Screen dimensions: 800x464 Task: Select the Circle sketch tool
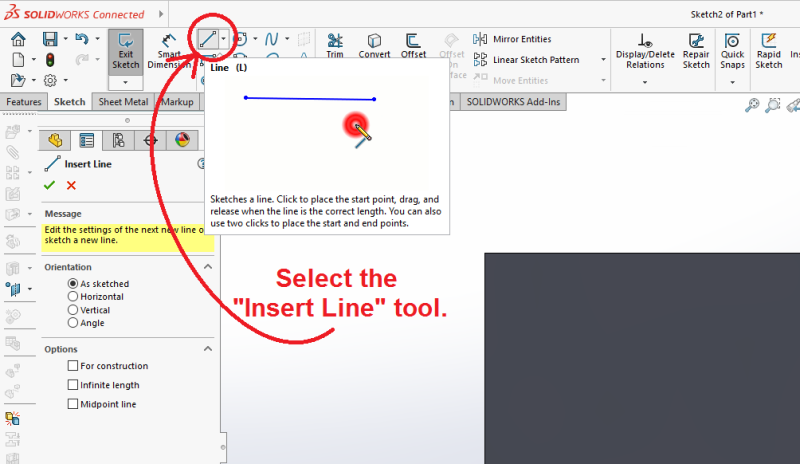pos(241,39)
